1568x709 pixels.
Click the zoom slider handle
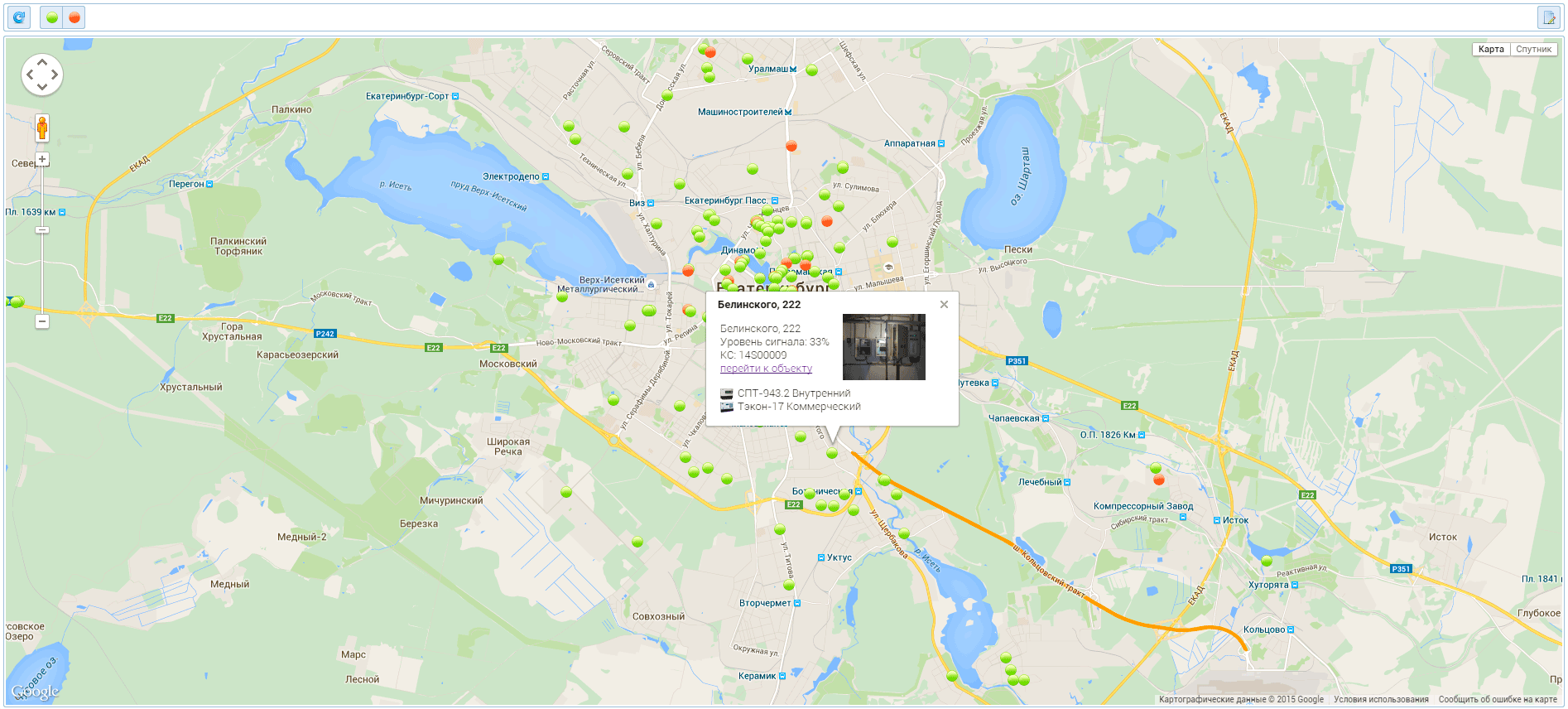click(x=42, y=230)
